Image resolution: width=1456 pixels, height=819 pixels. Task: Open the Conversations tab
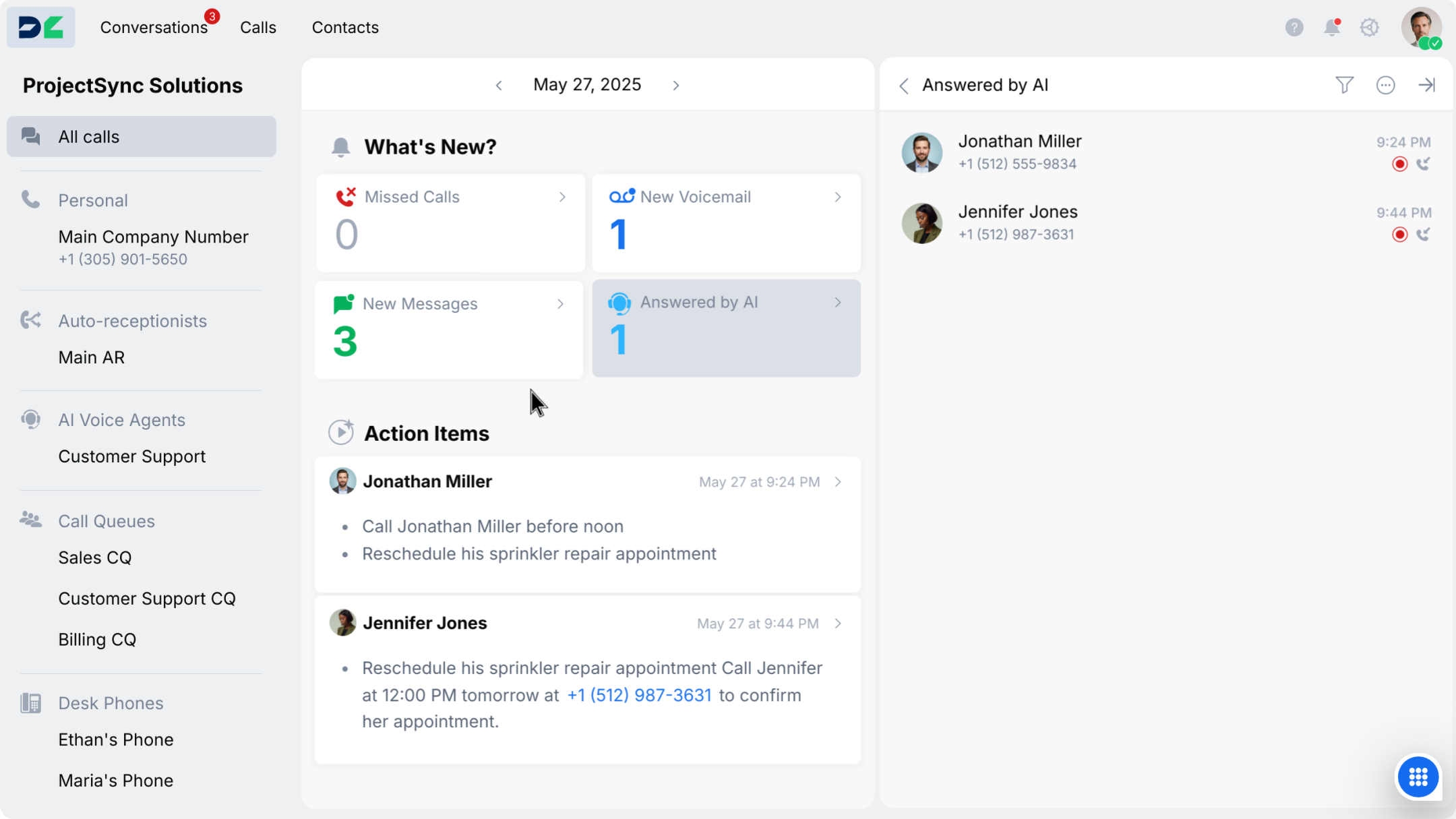154,28
